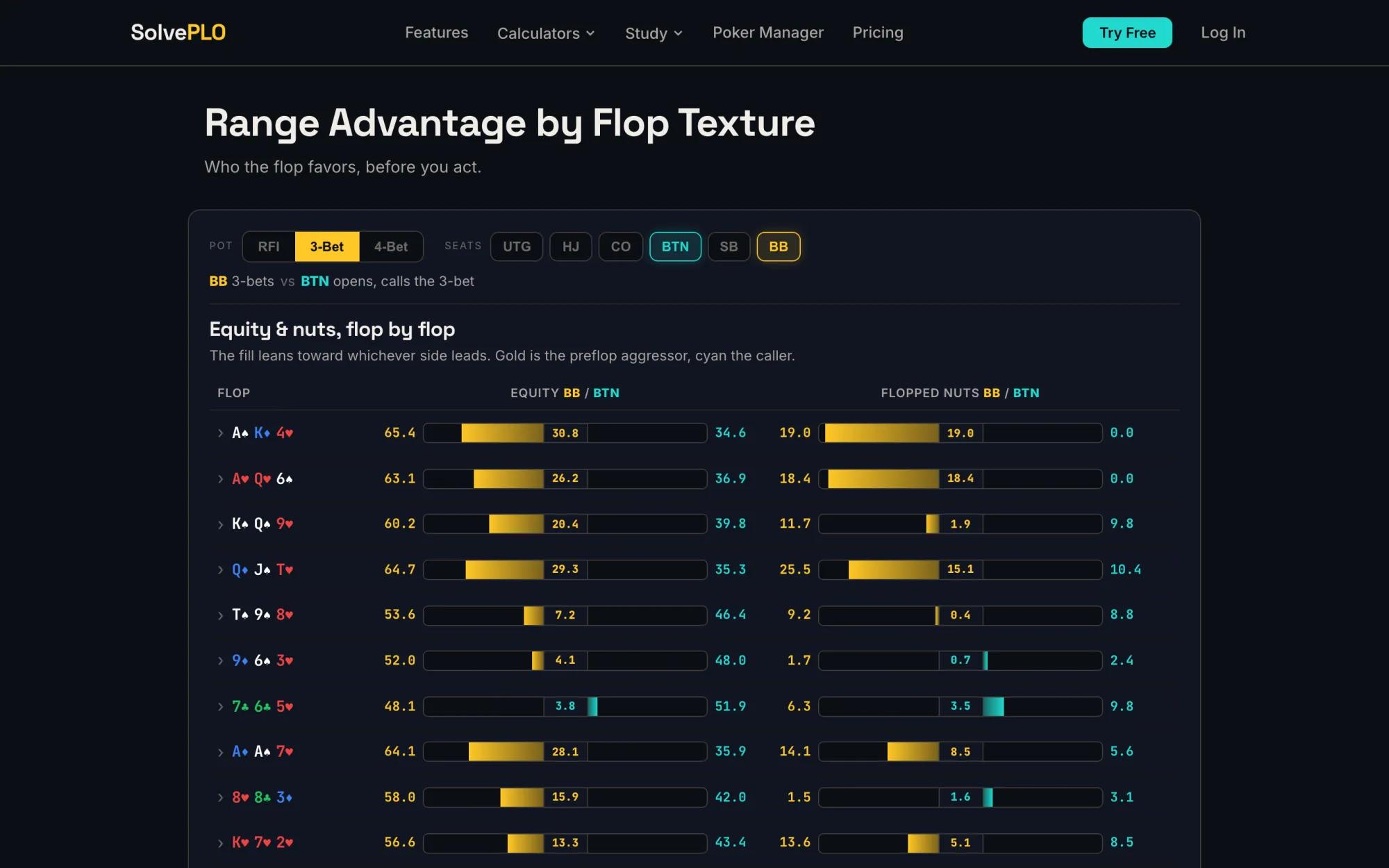Click the flopped nuts bar showing 19.0
Screen dimensions: 1389x868
(x=960, y=433)
